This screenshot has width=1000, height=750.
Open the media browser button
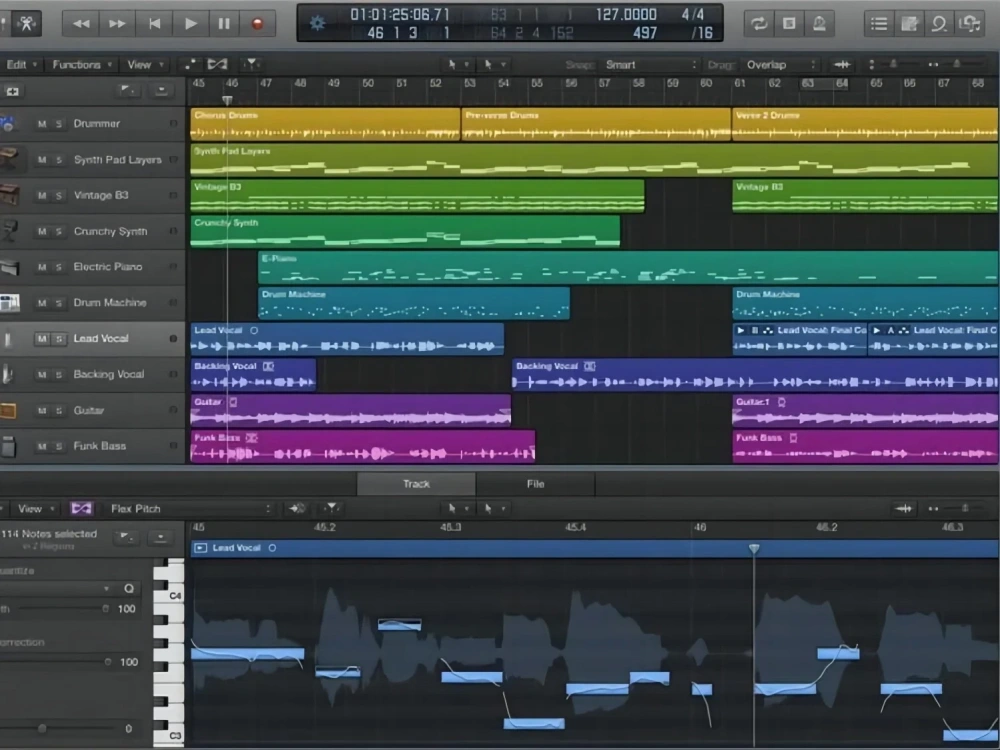[x=969, y=24]
